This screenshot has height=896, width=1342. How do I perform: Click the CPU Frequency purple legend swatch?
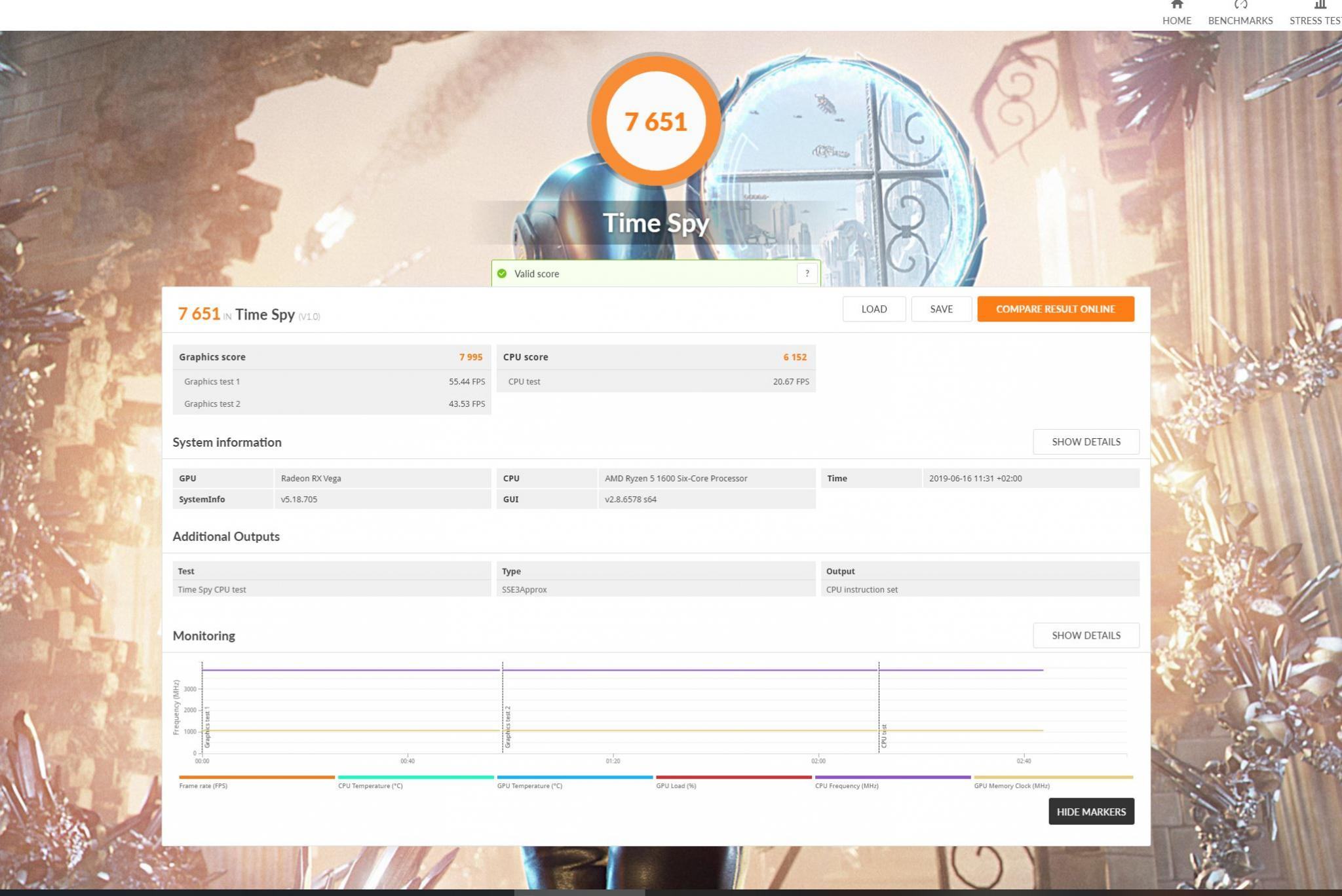point(892,777)
